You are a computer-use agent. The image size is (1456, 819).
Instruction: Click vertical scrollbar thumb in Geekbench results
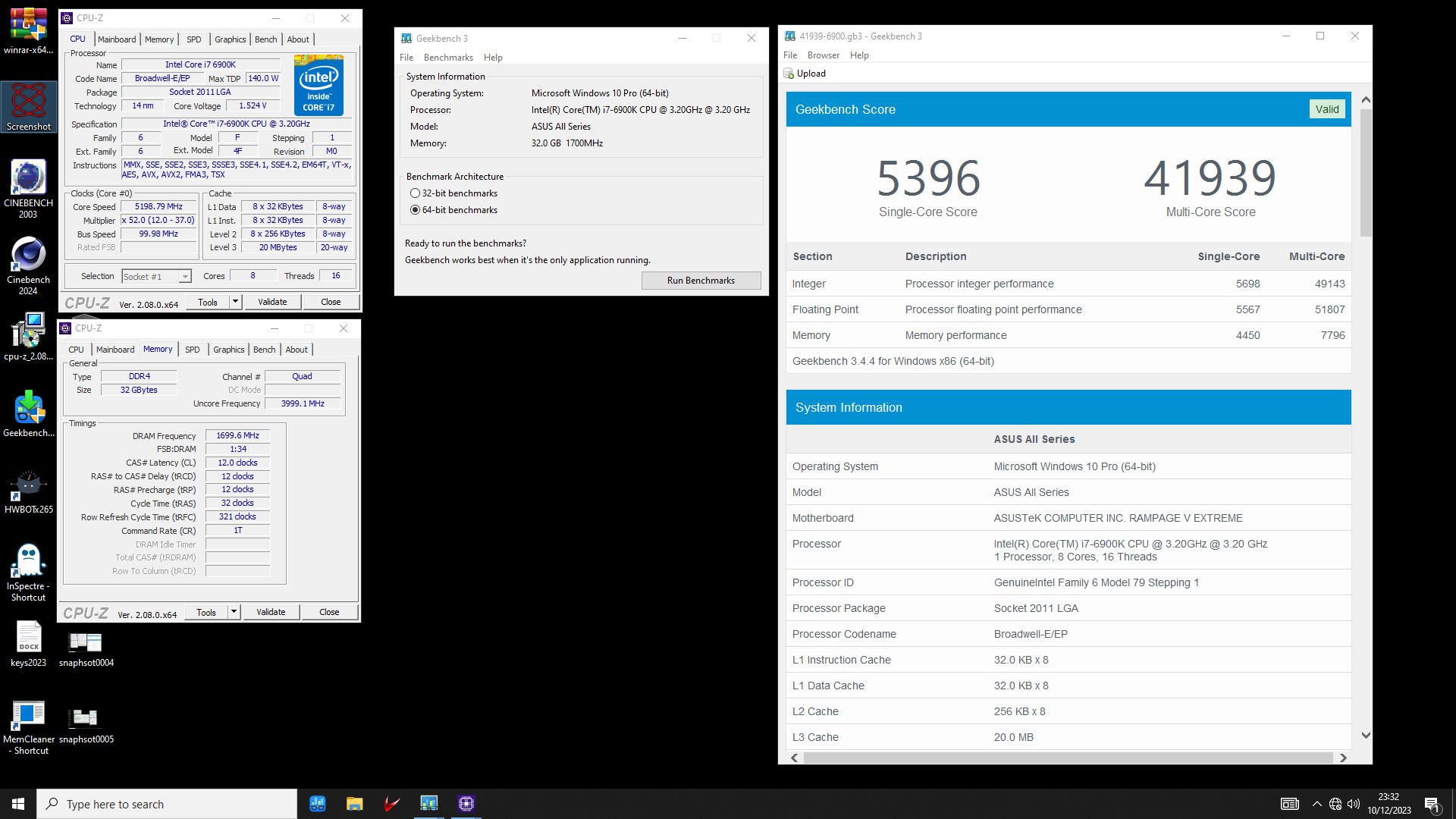click(x=1366, y=173)
